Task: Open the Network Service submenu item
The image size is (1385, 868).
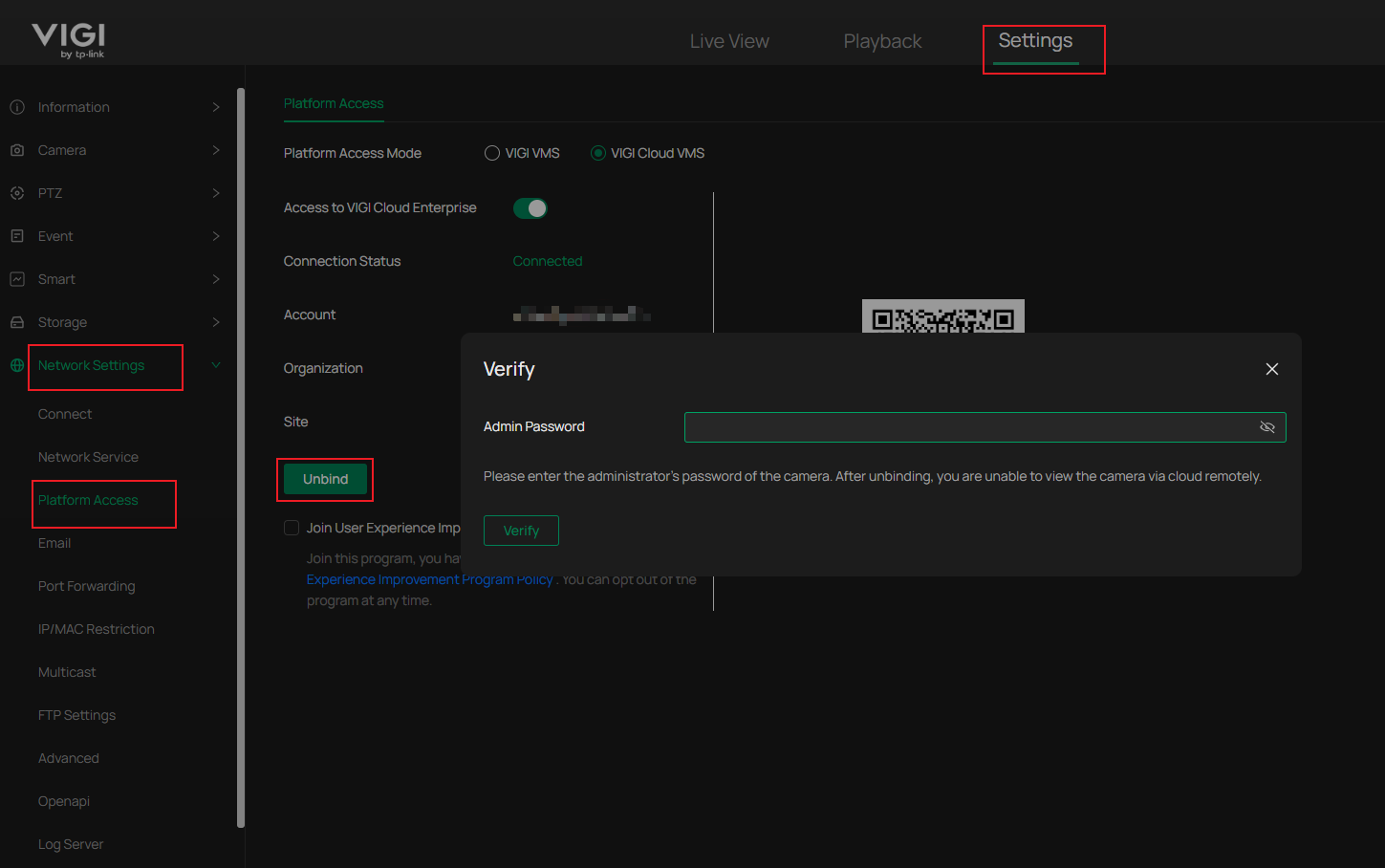Action: [x=88, y=457]
